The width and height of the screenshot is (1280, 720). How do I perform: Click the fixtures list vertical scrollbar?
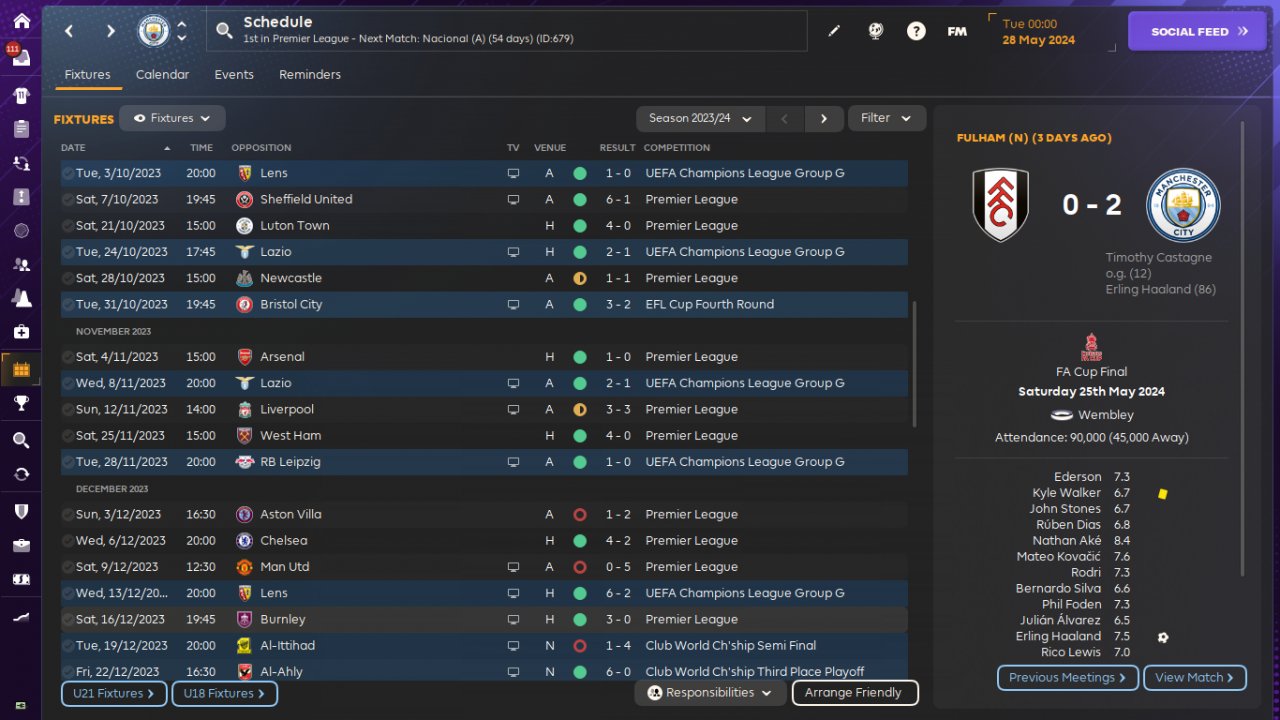click(915, 365)
